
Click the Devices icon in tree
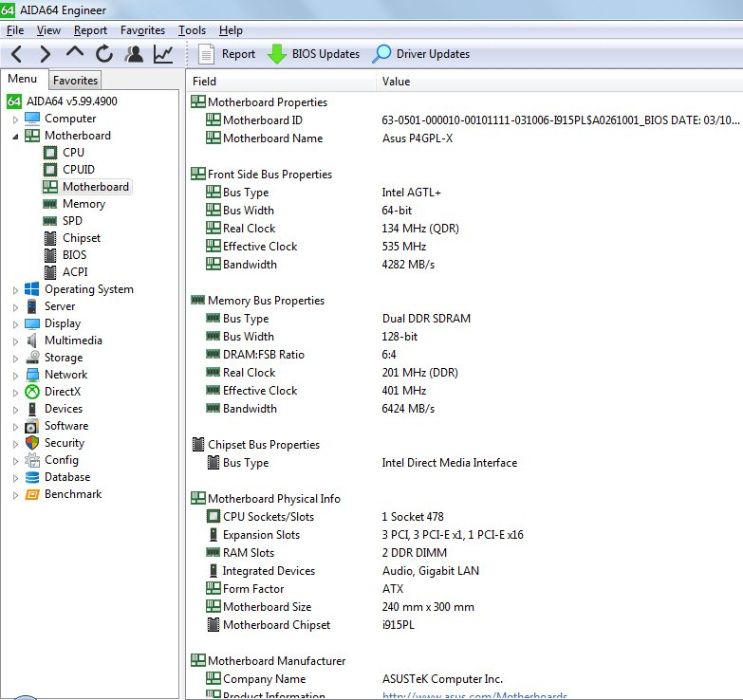32,409
